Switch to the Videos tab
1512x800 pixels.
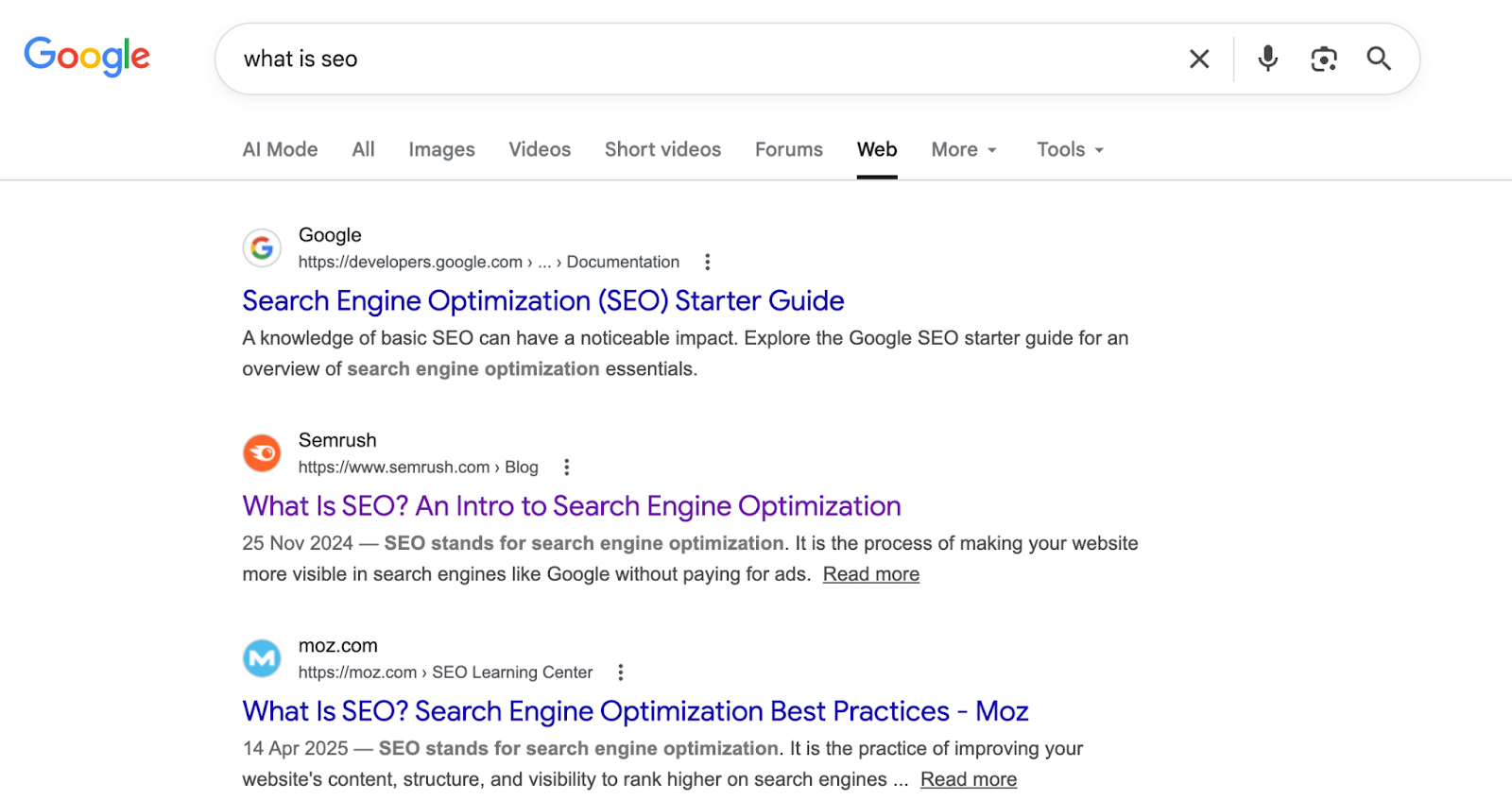(540, 149)
